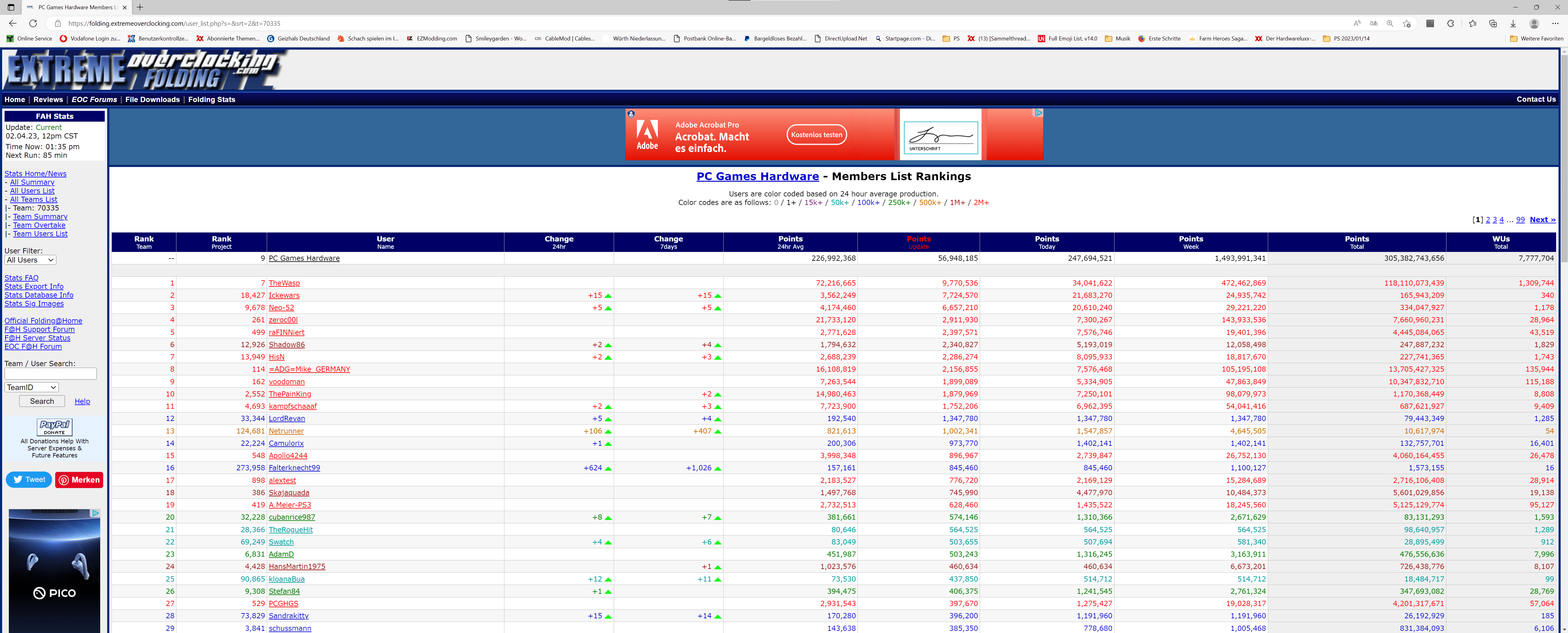Open the TheWasp user link
The height and width of the screenshot is (633, 1568).
[x=284, y=283]
